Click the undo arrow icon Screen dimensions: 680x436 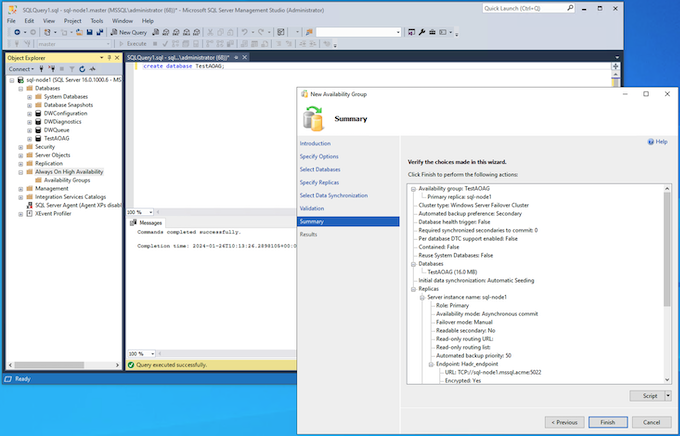click(245, 32)
